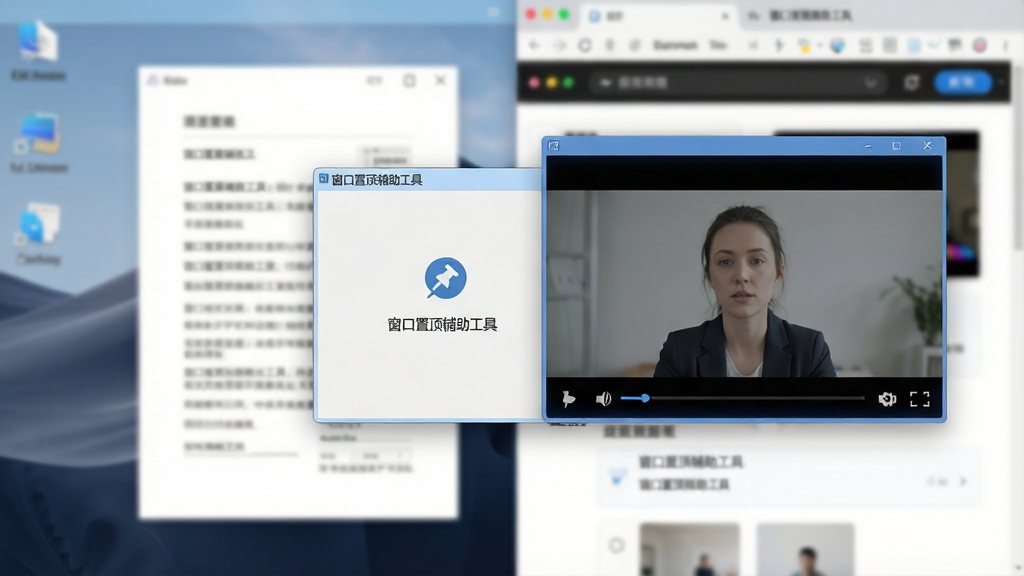Image resolution: width=1024 pixels, height=576 pixels.
Task: Maximize the video player window
Action: click(896, 146)
